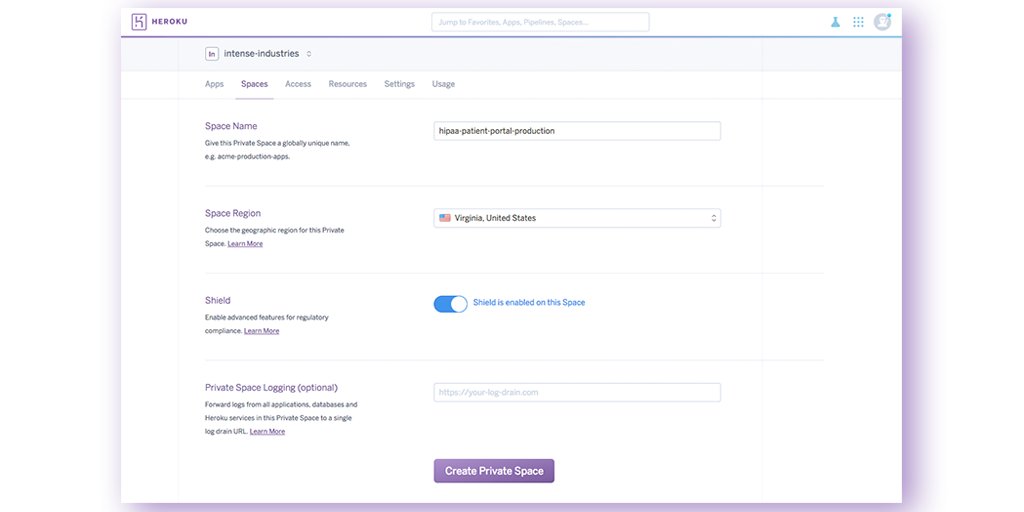Click the HEROKU wordmark text
The image size is (1024, 512).
(x=170, y=22)
